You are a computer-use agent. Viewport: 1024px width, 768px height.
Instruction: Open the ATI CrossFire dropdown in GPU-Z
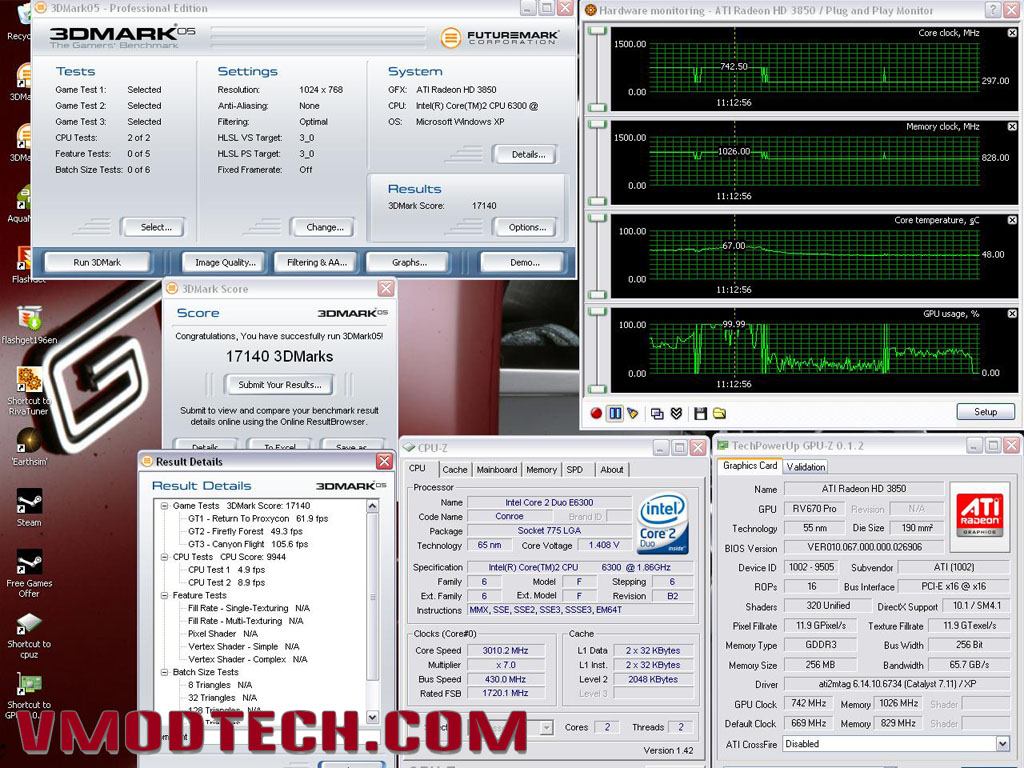pyautogui.click(x=1002, y=743)
